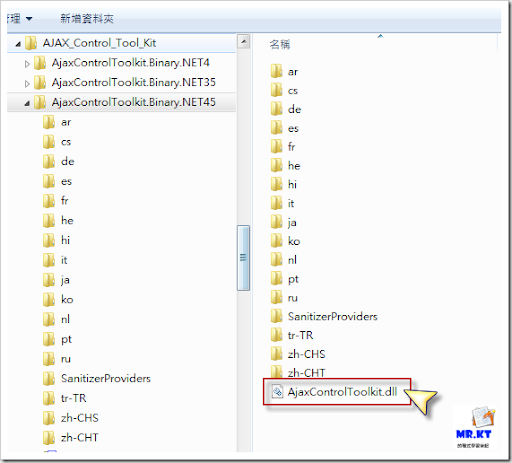Click the SanitizerProviders folder icon in file list
512x463 pixels.
[277, 316]
